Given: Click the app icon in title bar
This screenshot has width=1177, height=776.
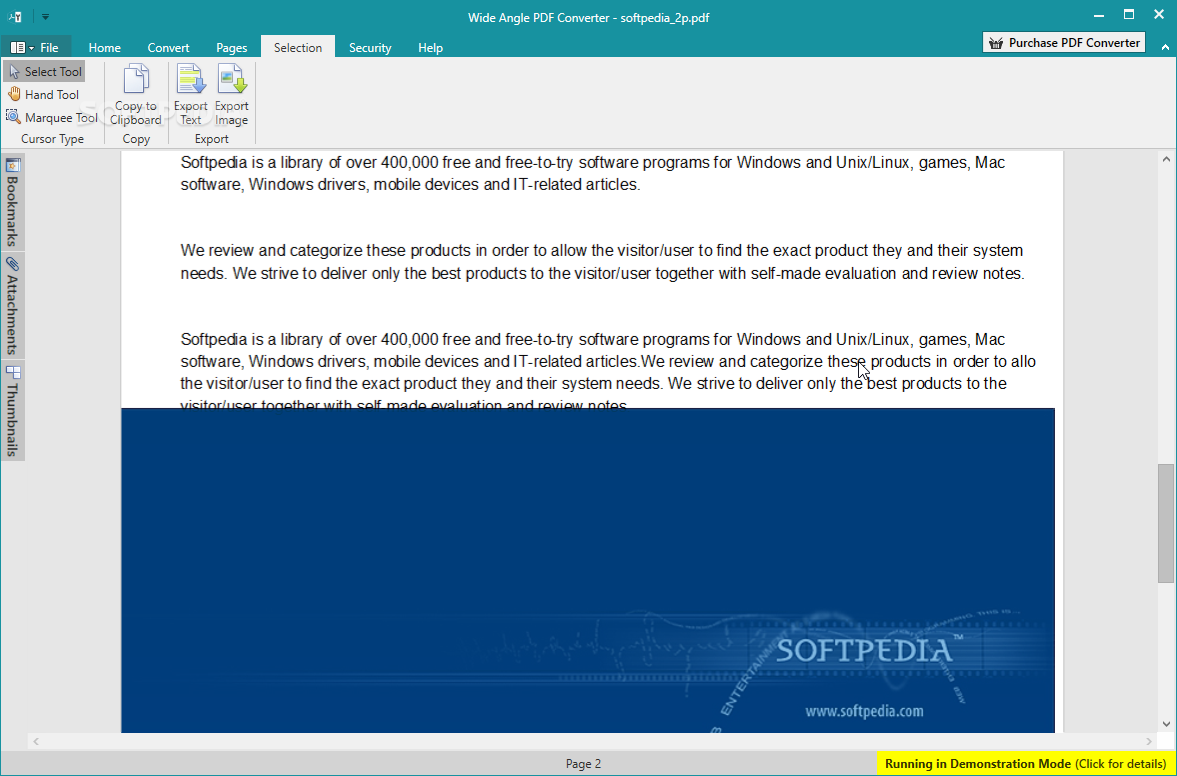Looking at the screenshot, I should click(15, 17).
